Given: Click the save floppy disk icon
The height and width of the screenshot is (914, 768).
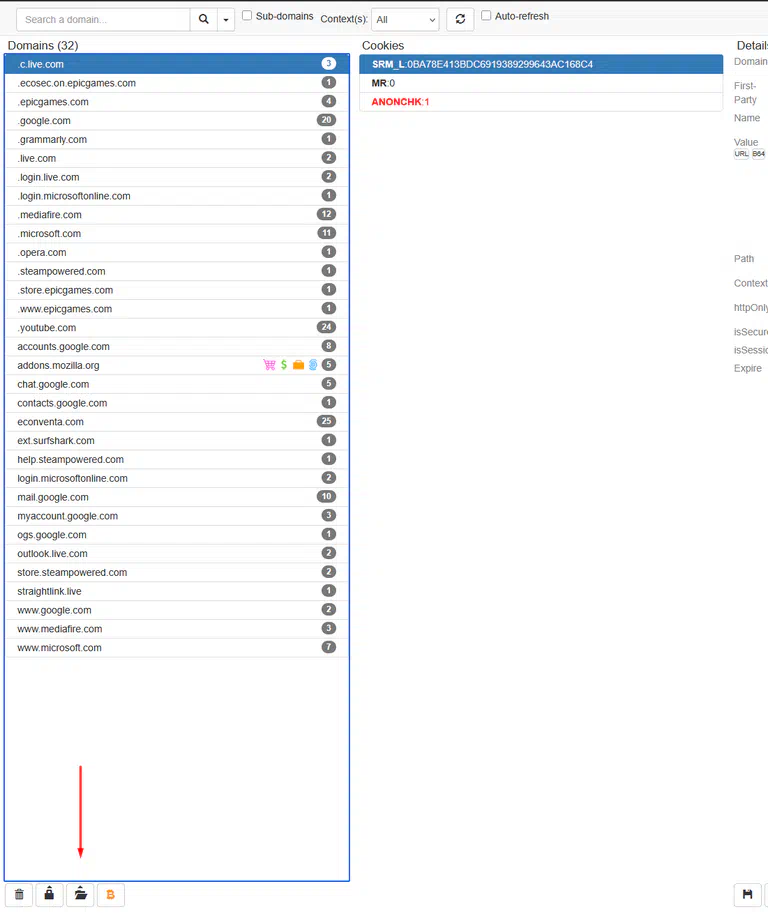Looking at the screenshot, I should (x=747, y=894).
